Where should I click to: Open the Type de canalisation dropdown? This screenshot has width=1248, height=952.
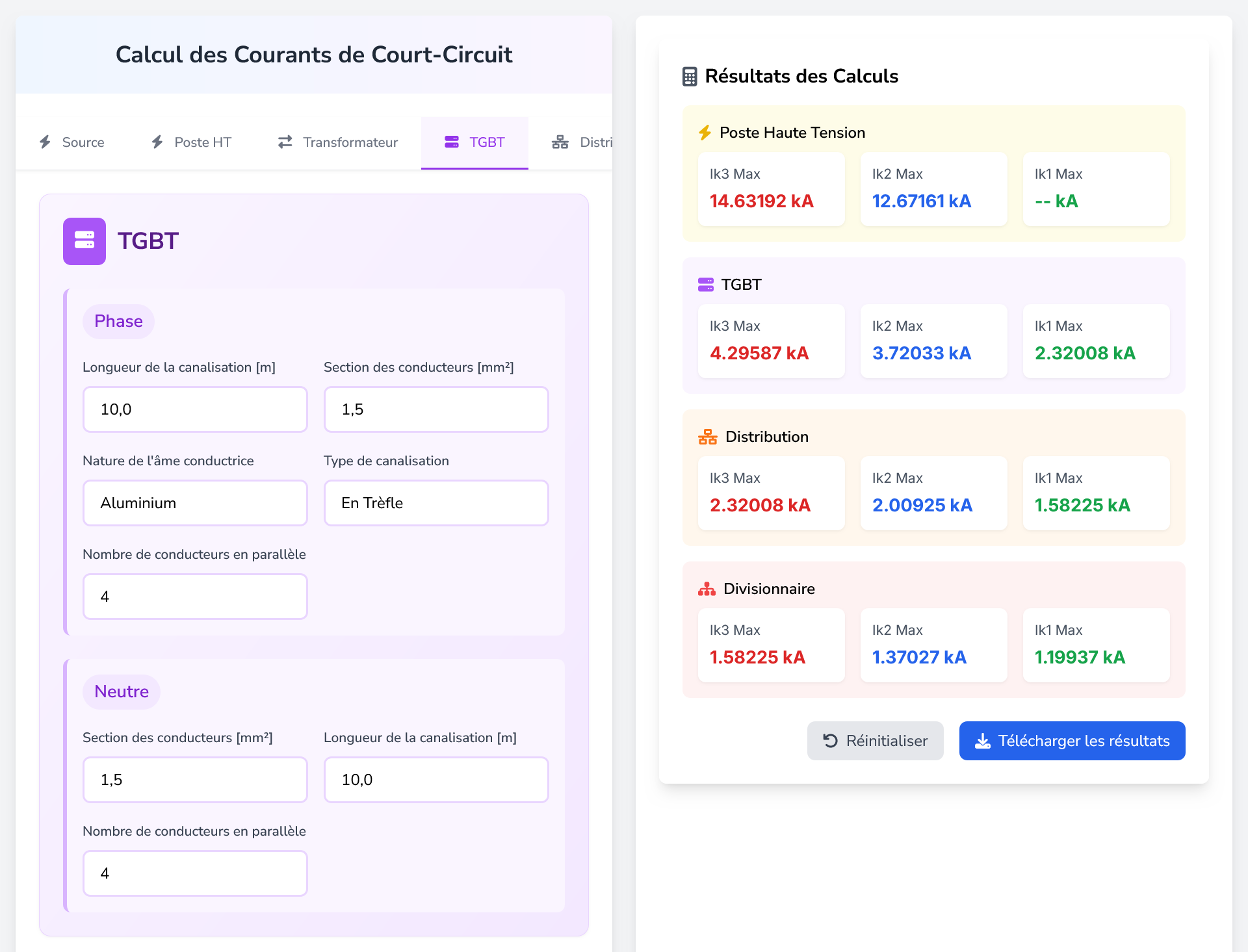tap(436, 503)
